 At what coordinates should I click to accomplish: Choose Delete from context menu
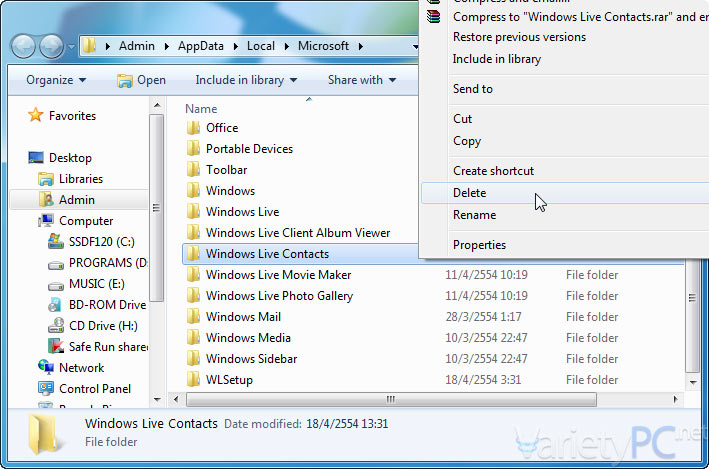565,193
